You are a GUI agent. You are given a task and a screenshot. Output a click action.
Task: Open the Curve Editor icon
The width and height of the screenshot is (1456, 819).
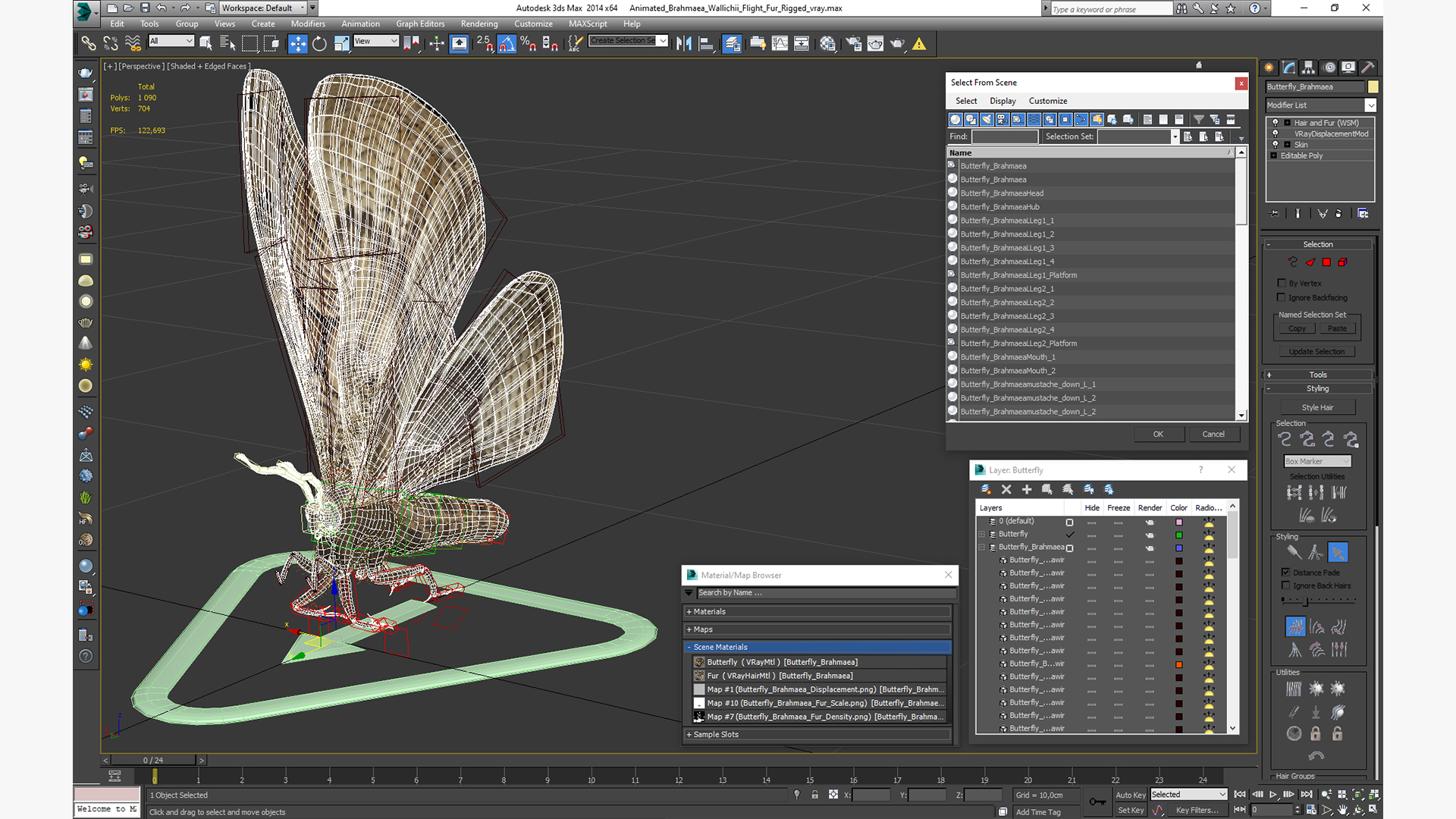tap(780, 44)
